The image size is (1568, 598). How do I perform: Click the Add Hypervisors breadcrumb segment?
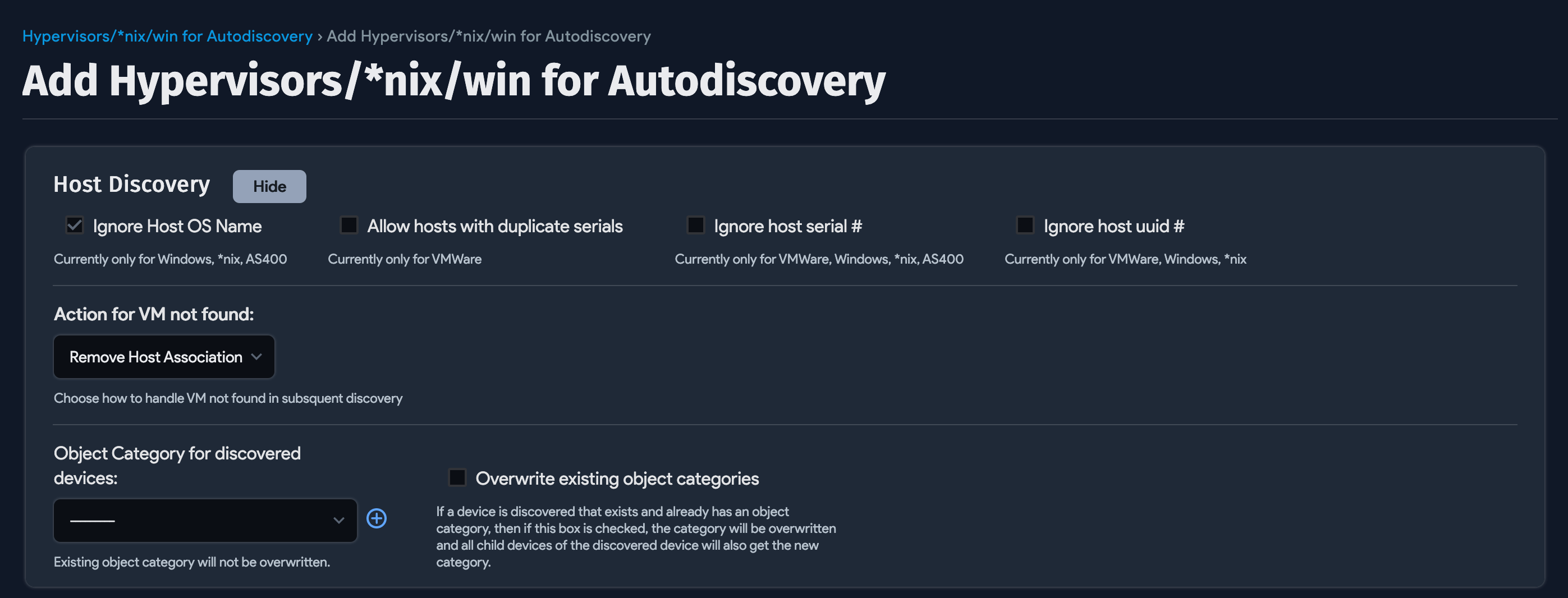pyautogui.click(x=488, y=36)
